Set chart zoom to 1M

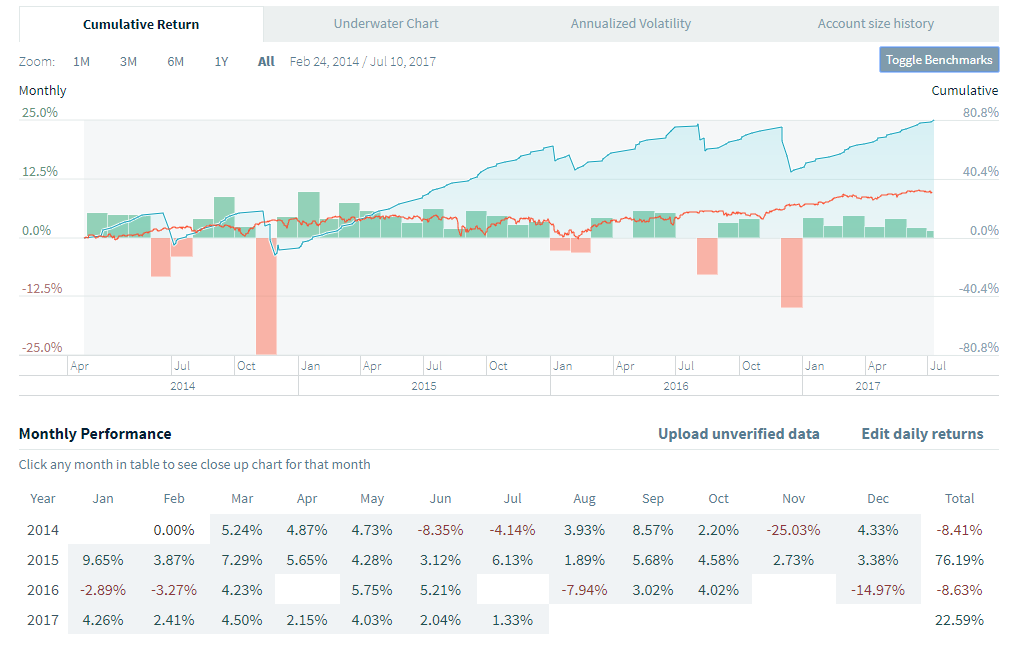coord(82,61)
